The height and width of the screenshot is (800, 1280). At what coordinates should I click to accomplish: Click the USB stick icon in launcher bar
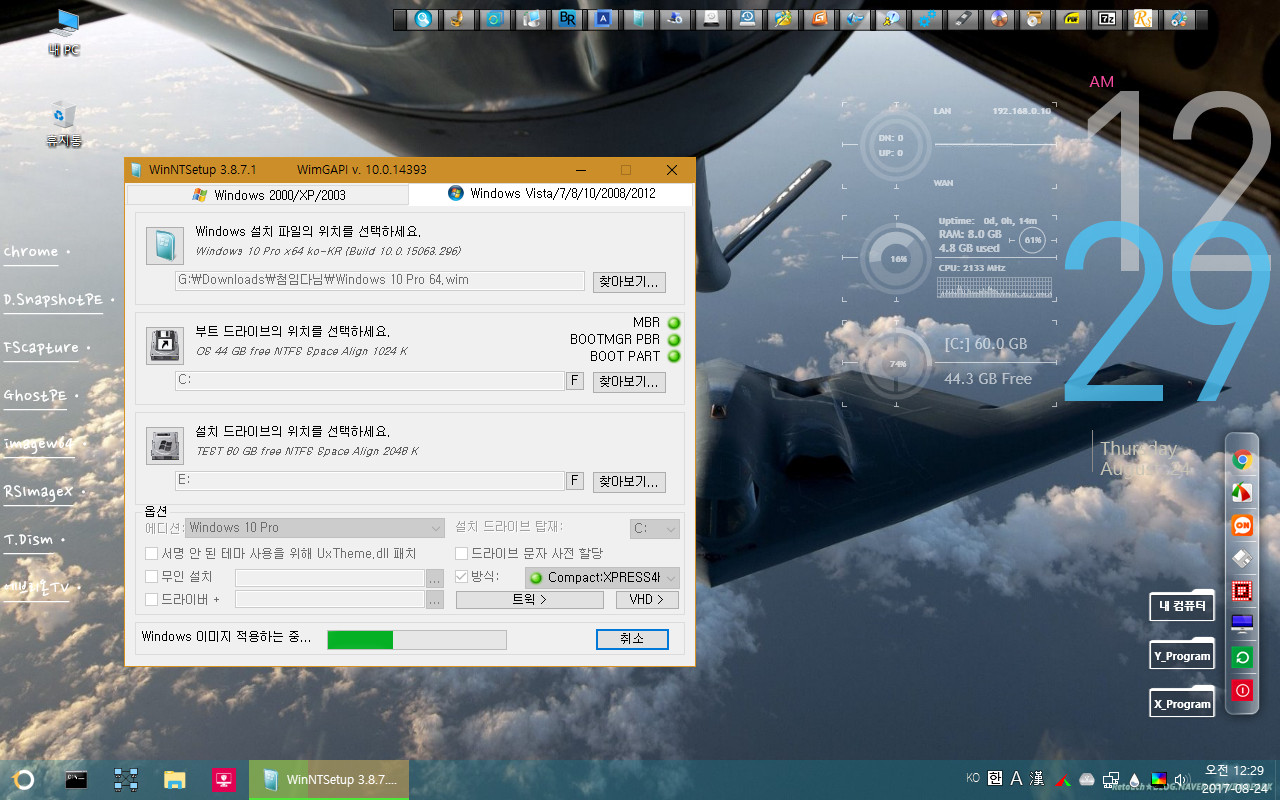pyautogui.click(x=963, y=19)
